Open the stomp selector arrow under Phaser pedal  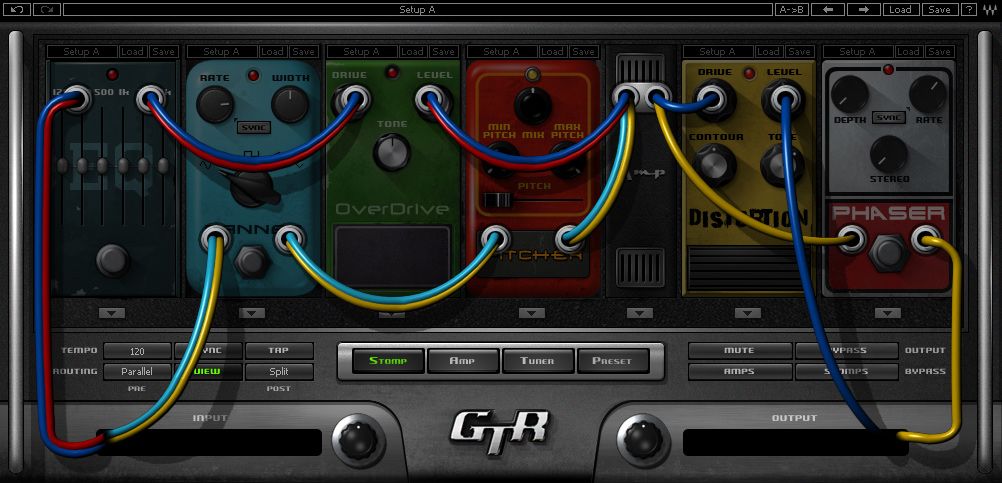[886, 313]
